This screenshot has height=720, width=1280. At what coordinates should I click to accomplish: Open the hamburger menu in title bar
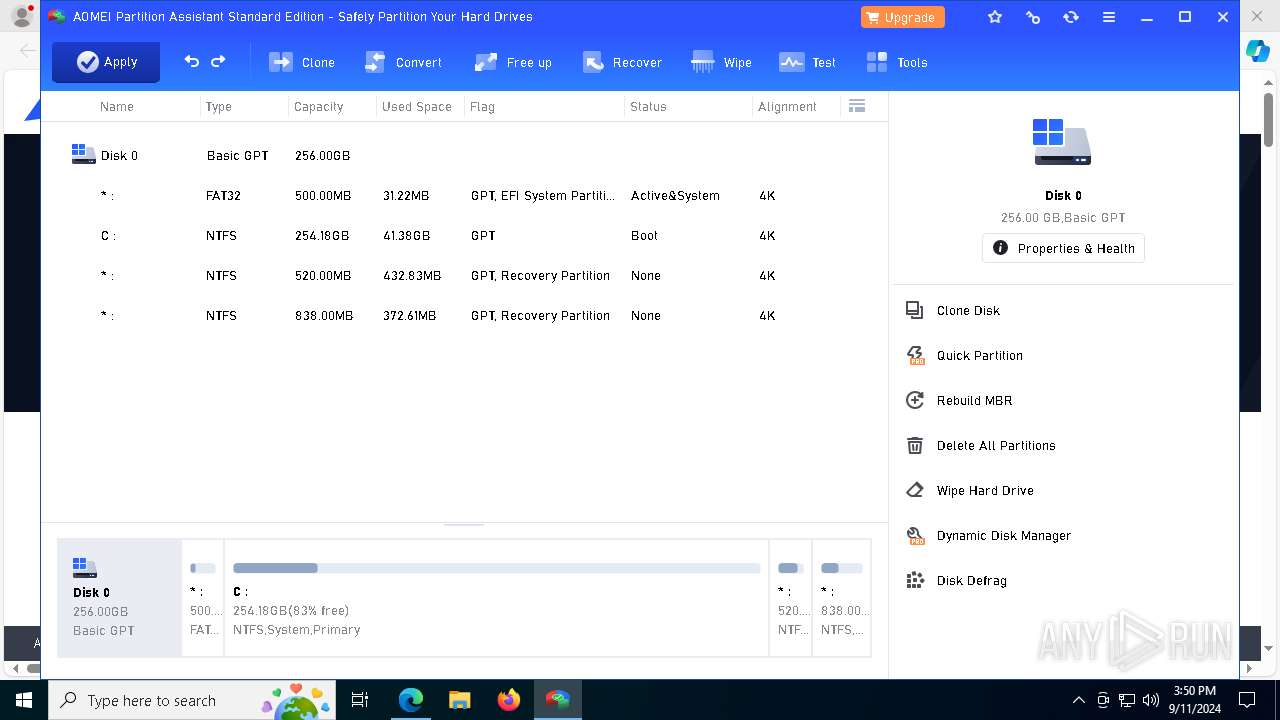1109,17
